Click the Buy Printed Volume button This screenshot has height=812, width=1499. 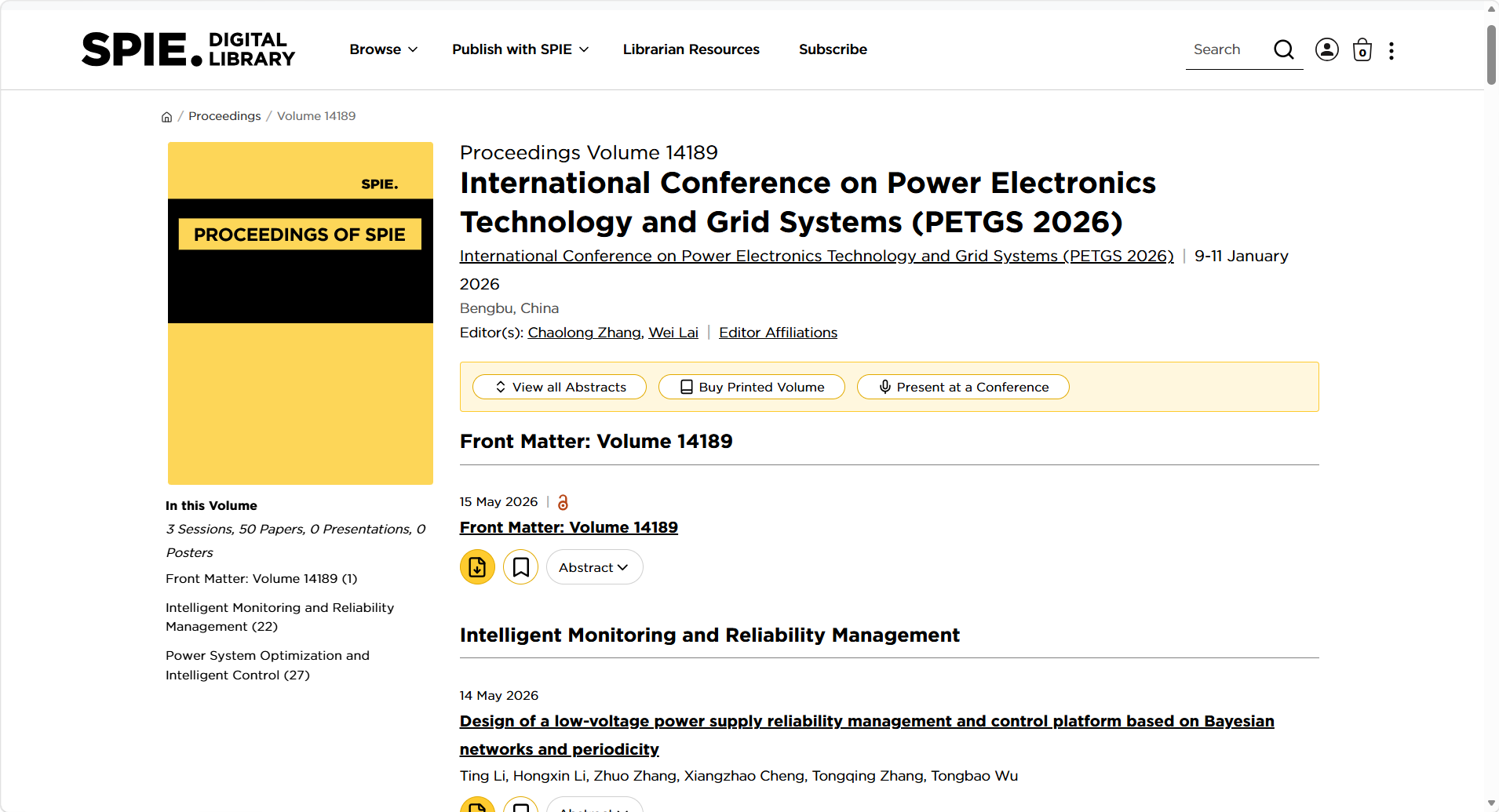coord(752,387)
